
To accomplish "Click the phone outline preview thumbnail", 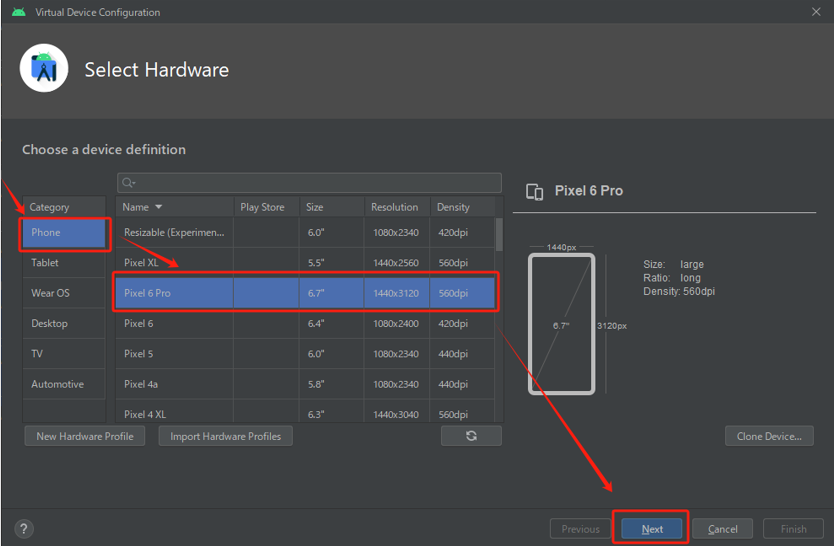I will pyautogui.click(x=562, y=324).
